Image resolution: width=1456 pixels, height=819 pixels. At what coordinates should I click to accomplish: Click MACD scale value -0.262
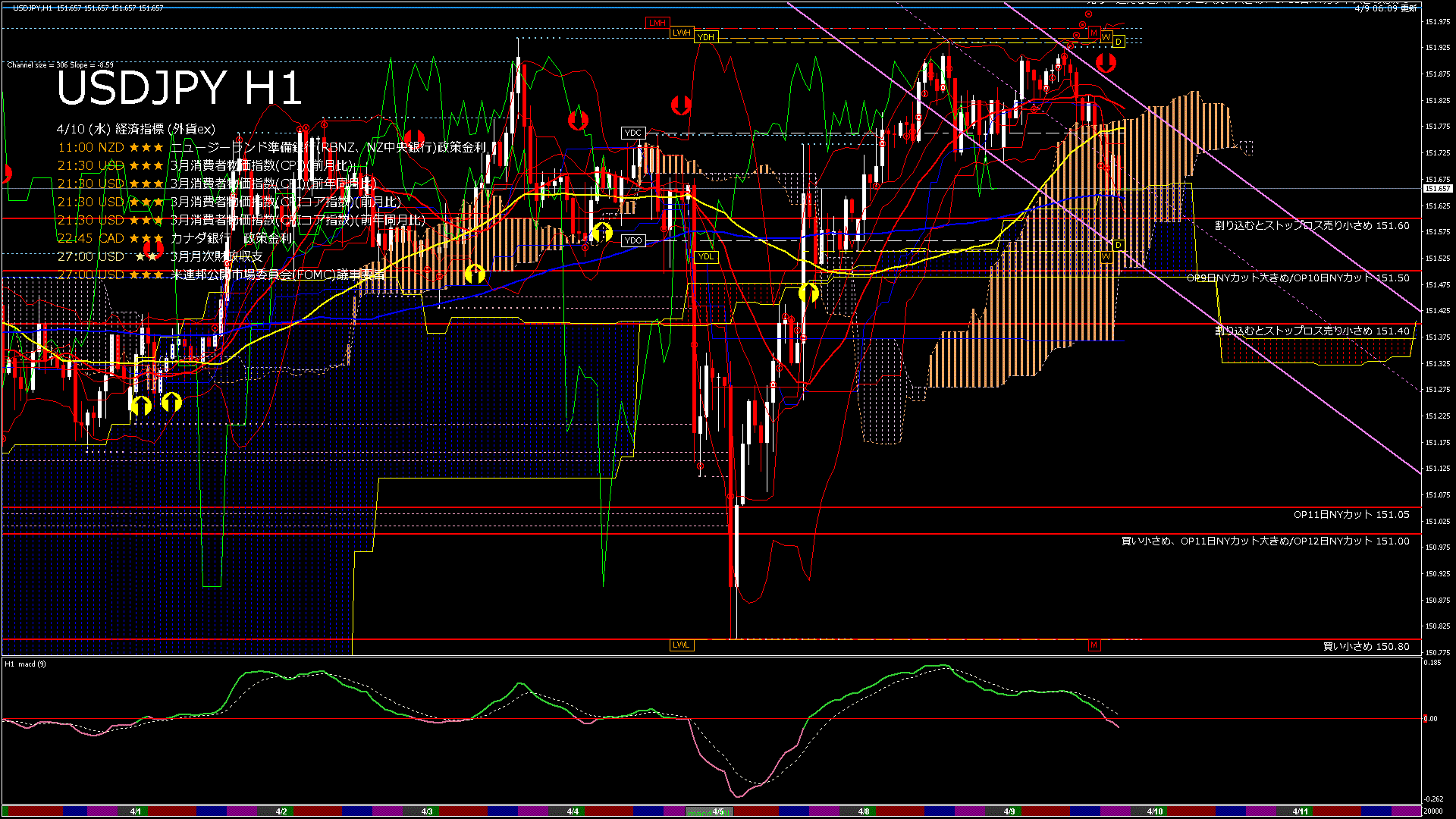1433,799
